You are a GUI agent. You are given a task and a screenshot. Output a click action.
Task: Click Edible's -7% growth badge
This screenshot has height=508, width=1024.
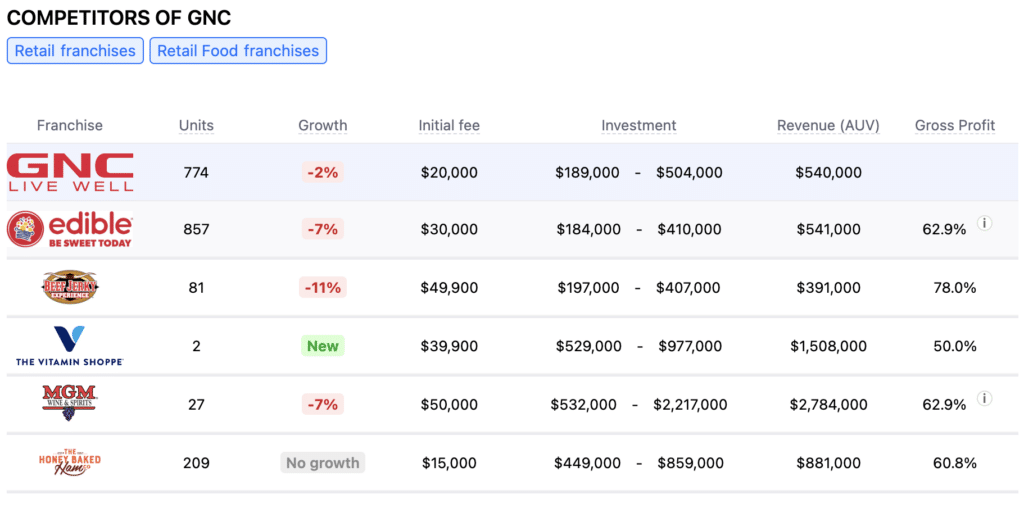[x=323, y=230]
